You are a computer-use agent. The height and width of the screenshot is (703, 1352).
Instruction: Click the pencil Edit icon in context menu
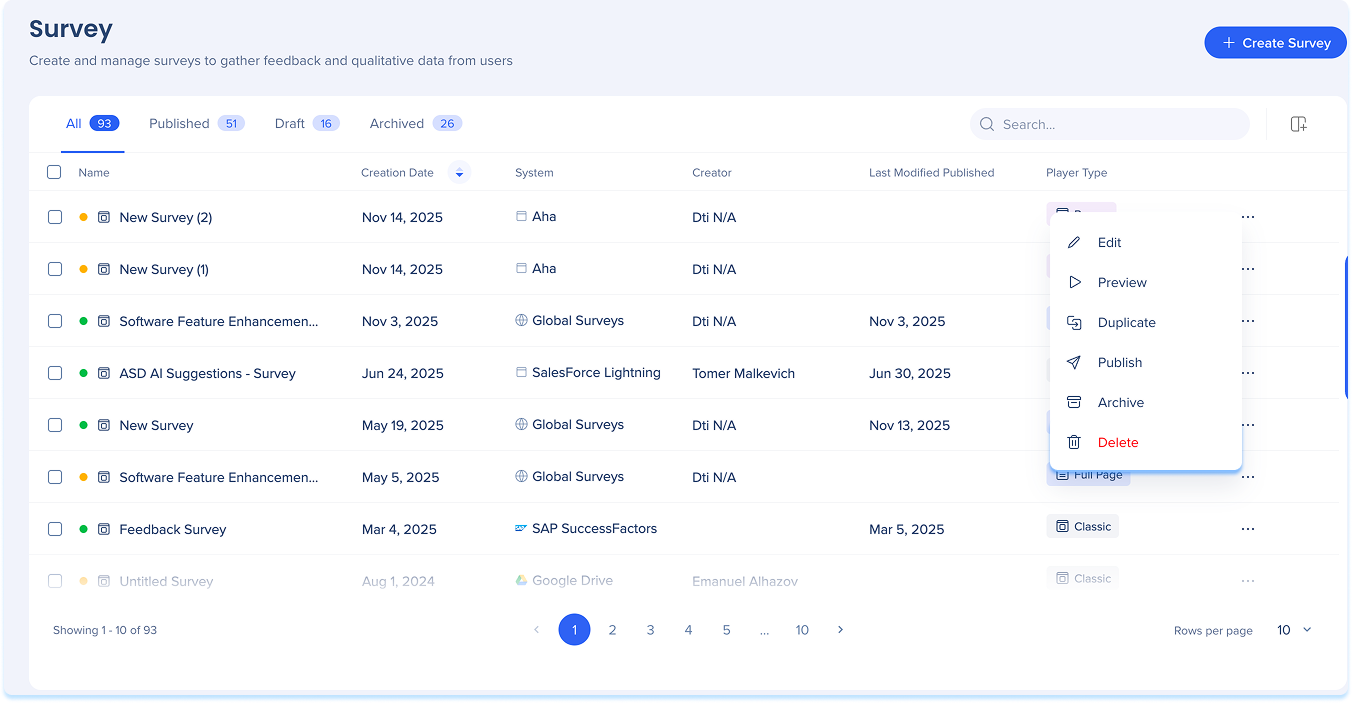(1074, 243)
